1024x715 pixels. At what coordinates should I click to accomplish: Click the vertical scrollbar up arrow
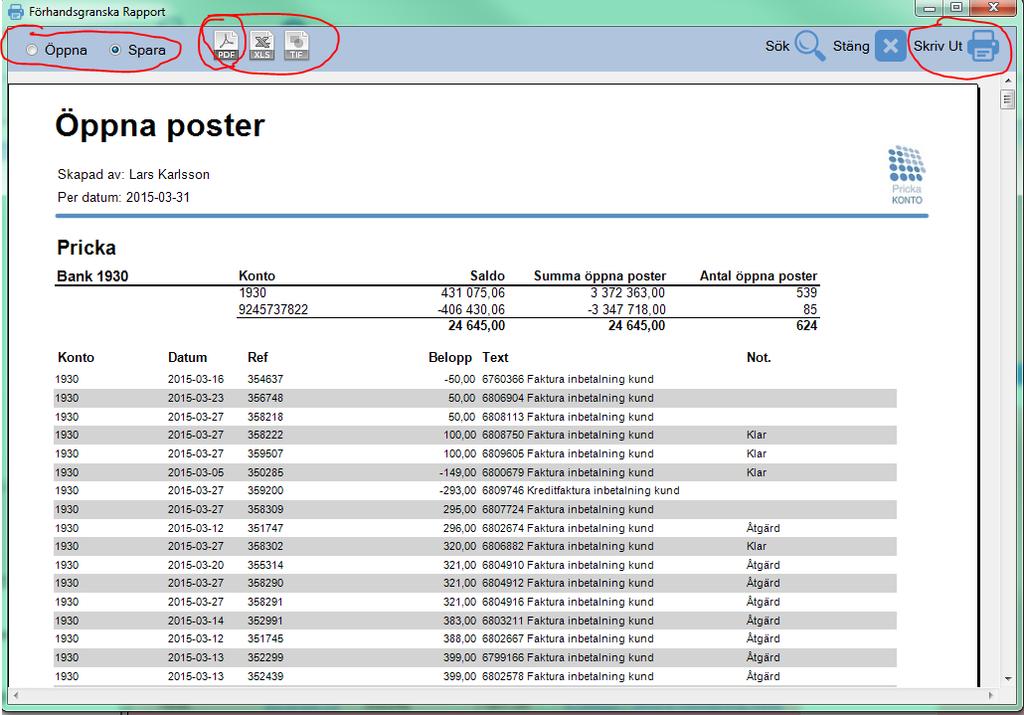tap(1006, 80)
